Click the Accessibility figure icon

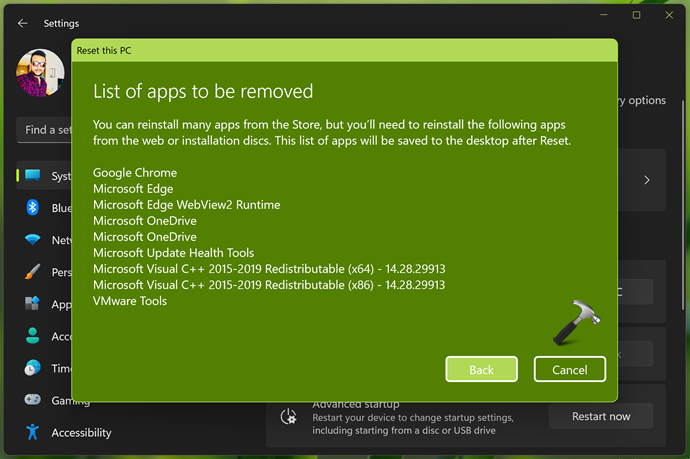pyautogui.click(x=33, y=432)
